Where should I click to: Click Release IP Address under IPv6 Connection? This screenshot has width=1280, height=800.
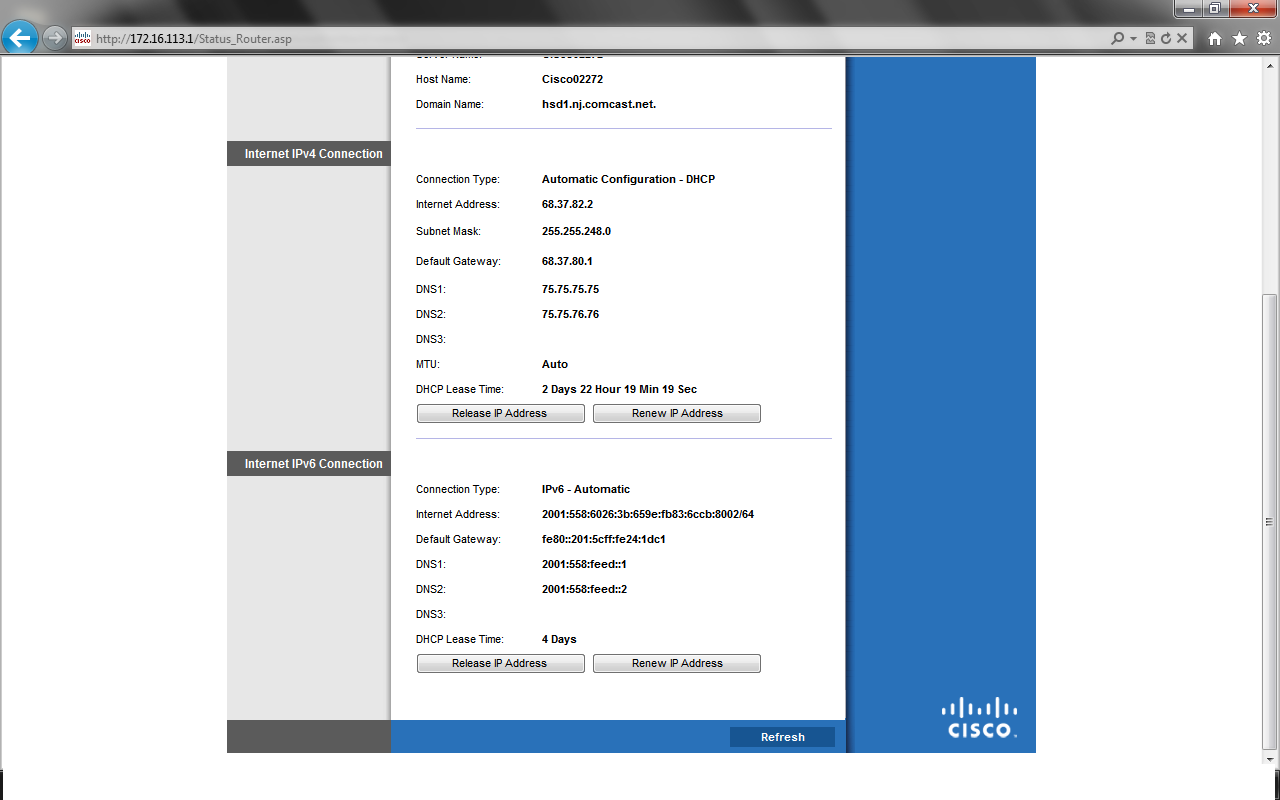(x=500, y=663)
